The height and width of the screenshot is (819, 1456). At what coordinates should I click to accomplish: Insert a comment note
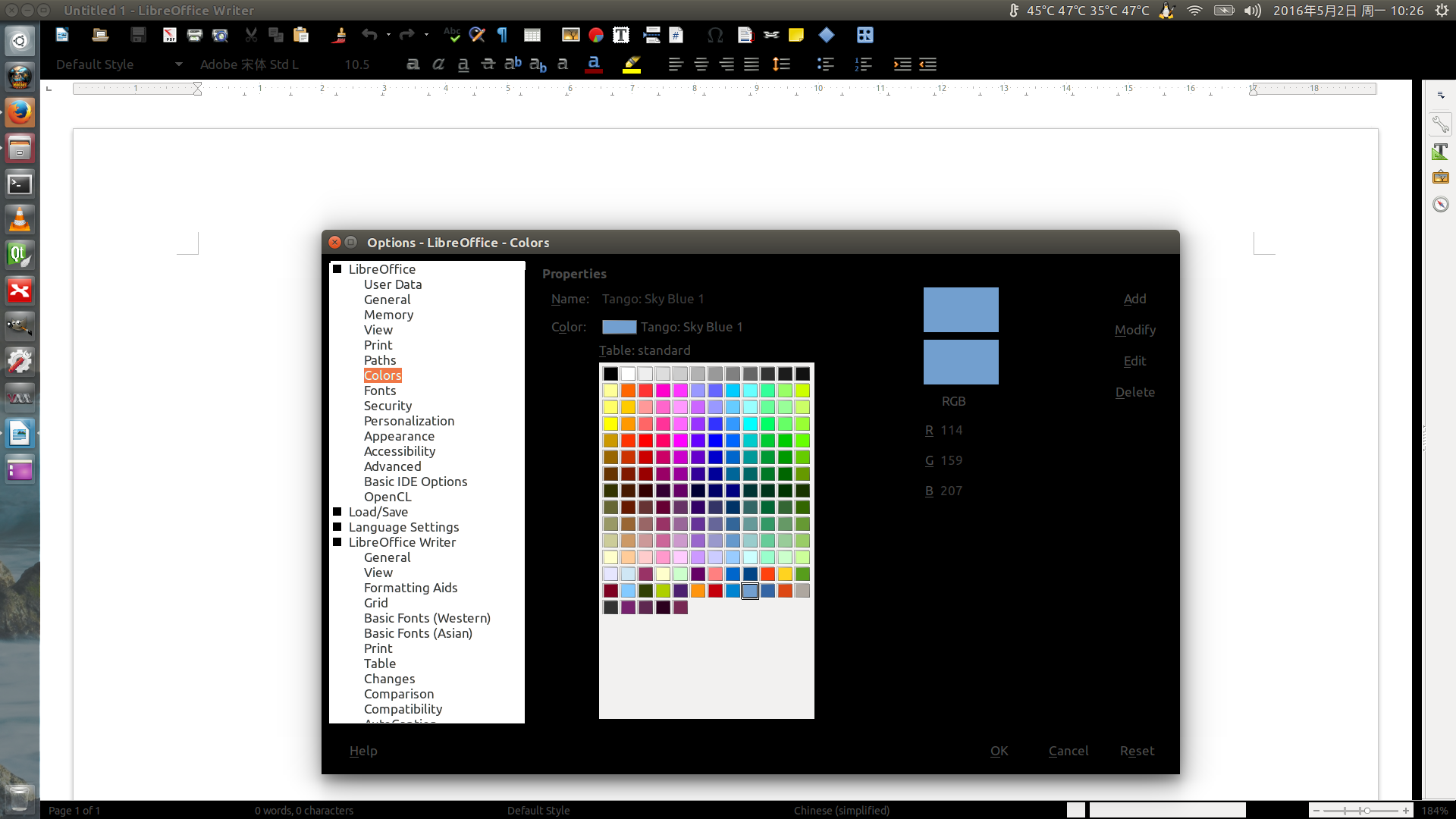[796, 35]
